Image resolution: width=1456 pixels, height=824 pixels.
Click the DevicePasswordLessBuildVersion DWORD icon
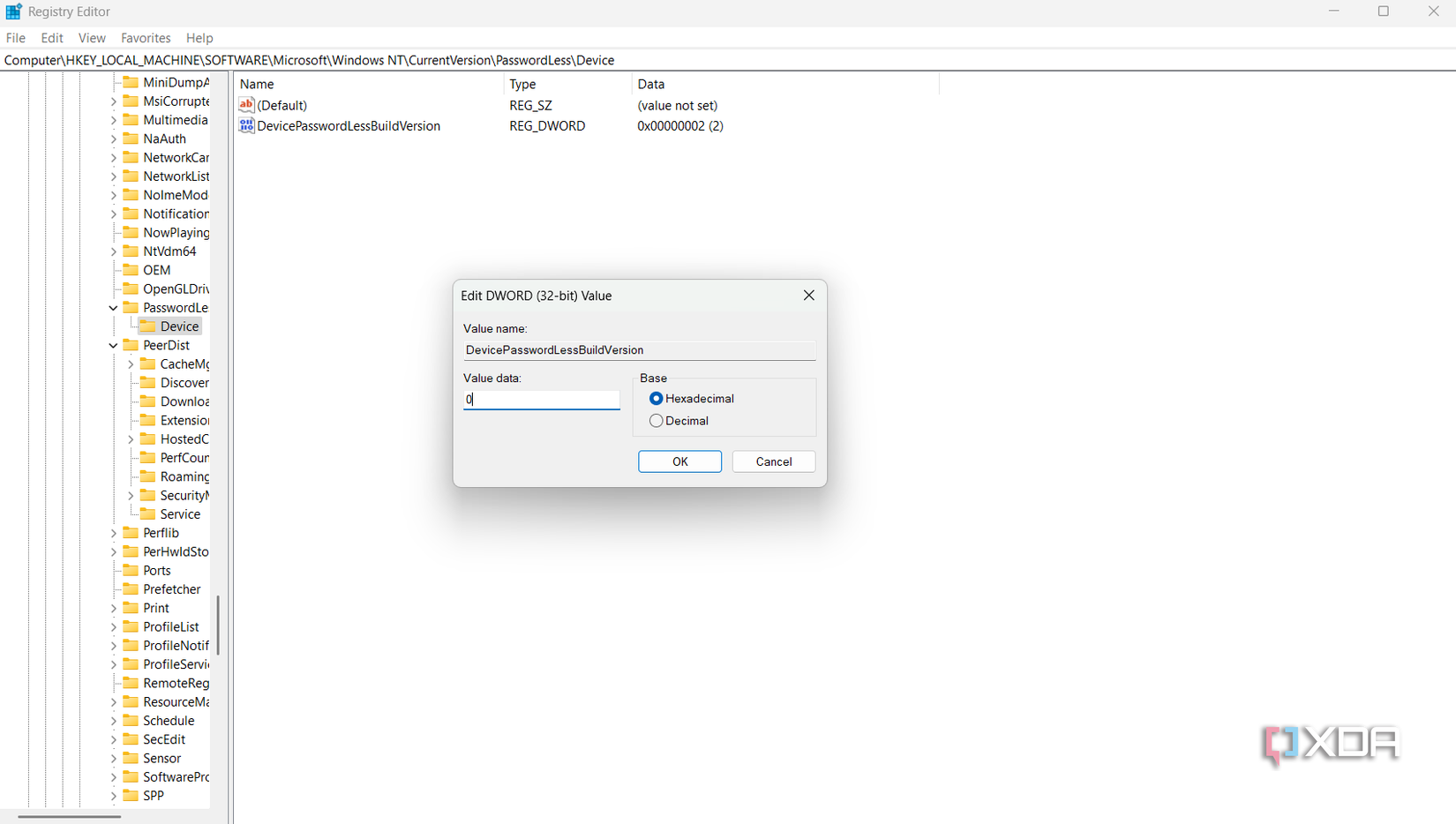click(x=246, y=126)
